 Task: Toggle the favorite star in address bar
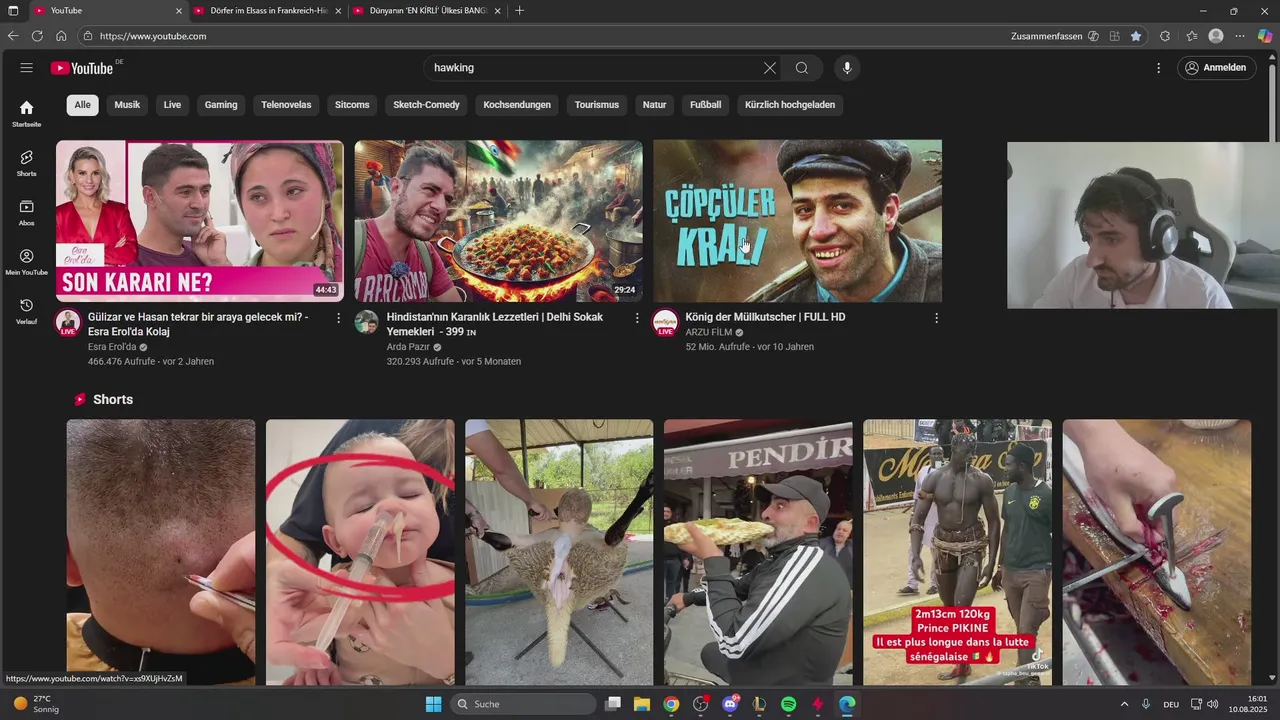[1136, 36]
